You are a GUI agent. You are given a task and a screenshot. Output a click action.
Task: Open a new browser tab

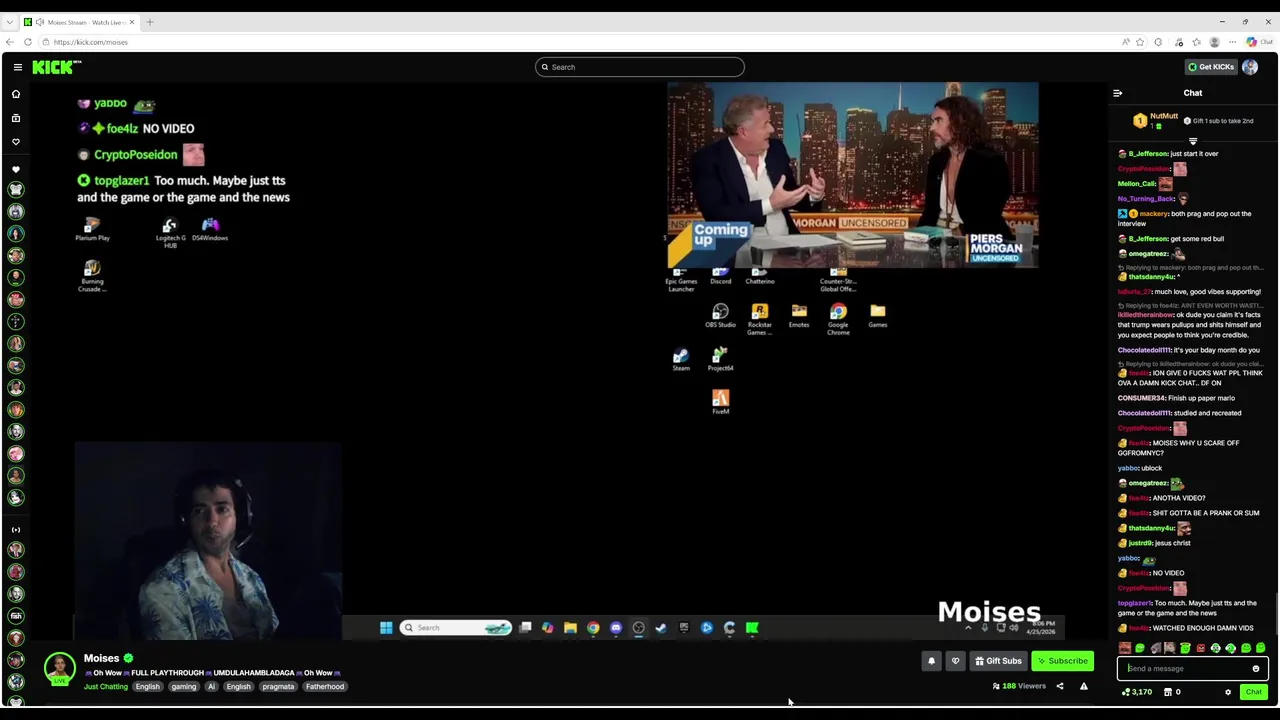click(x=150, y=22)
